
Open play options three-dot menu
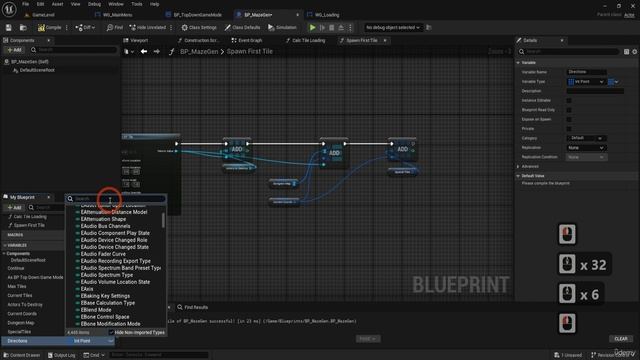pyautogui.click(x=350, y=27)
